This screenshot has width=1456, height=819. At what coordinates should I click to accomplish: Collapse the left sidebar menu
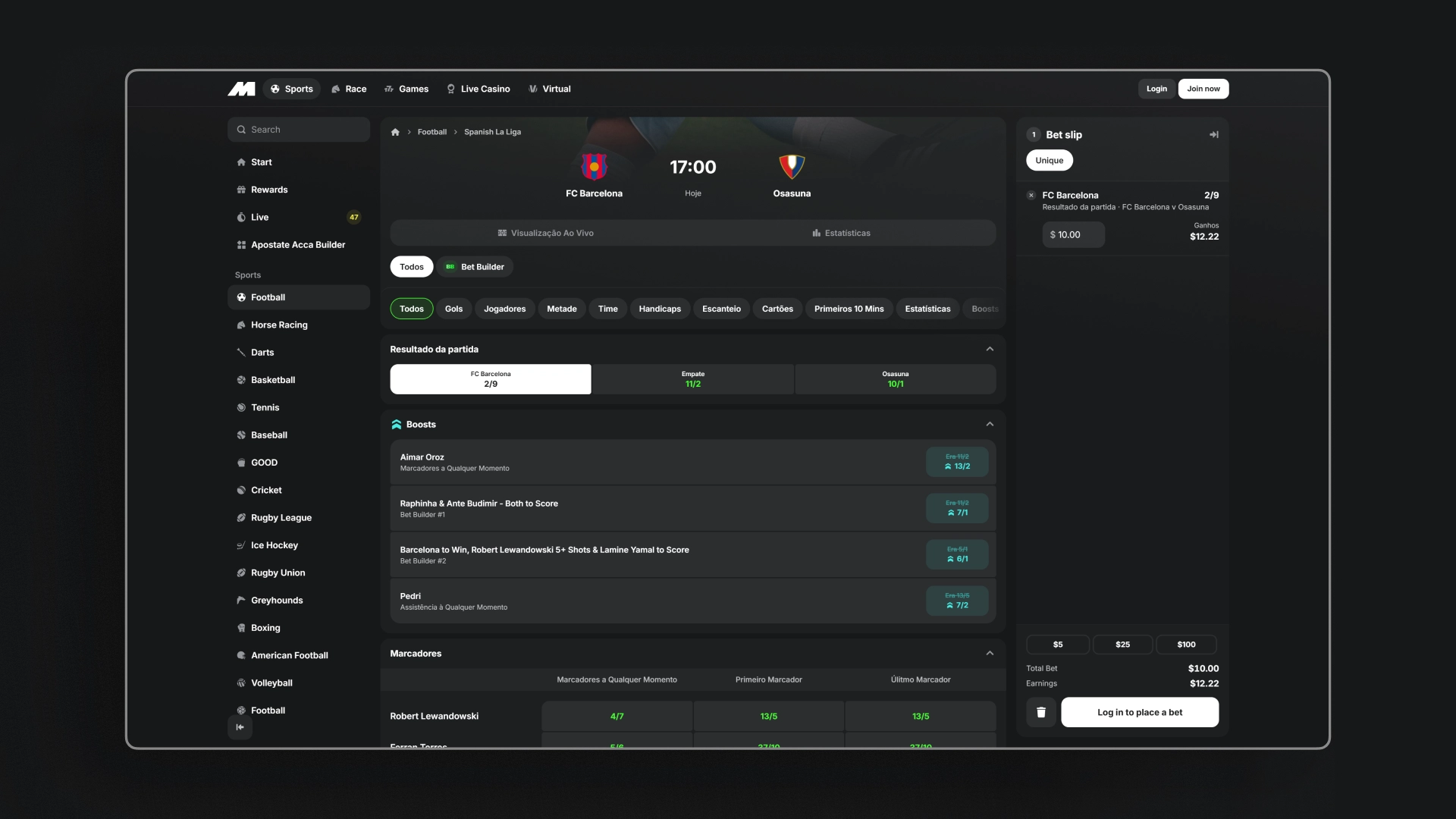[240, 727]
